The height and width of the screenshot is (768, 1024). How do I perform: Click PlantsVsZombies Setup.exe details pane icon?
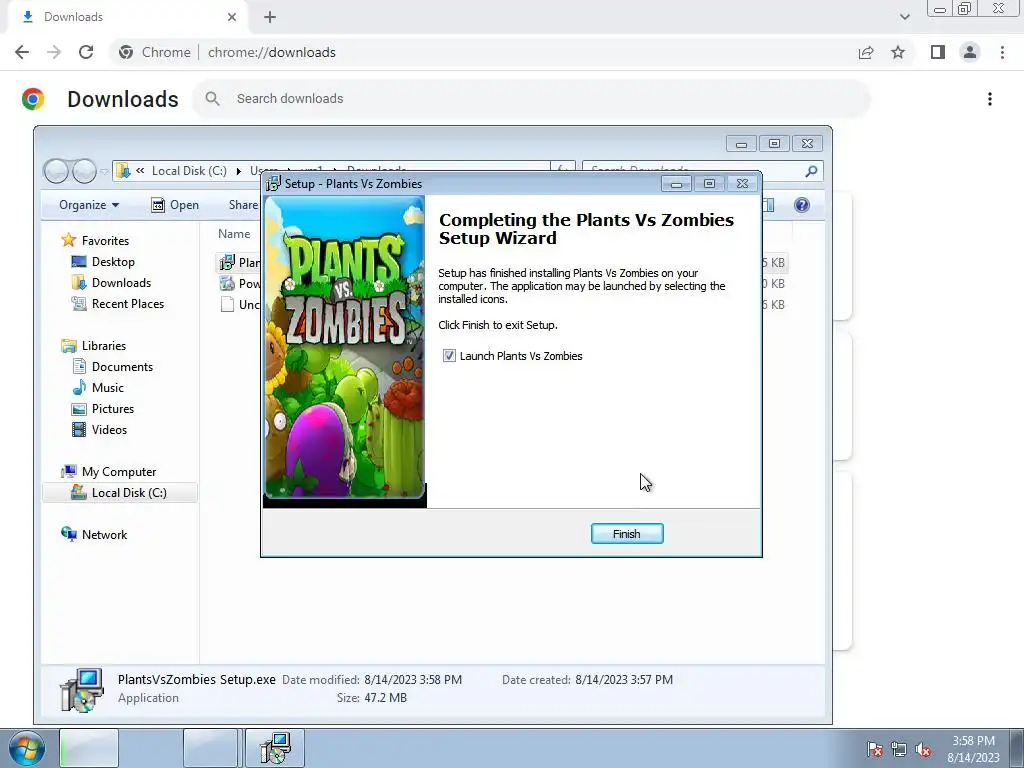82,689
